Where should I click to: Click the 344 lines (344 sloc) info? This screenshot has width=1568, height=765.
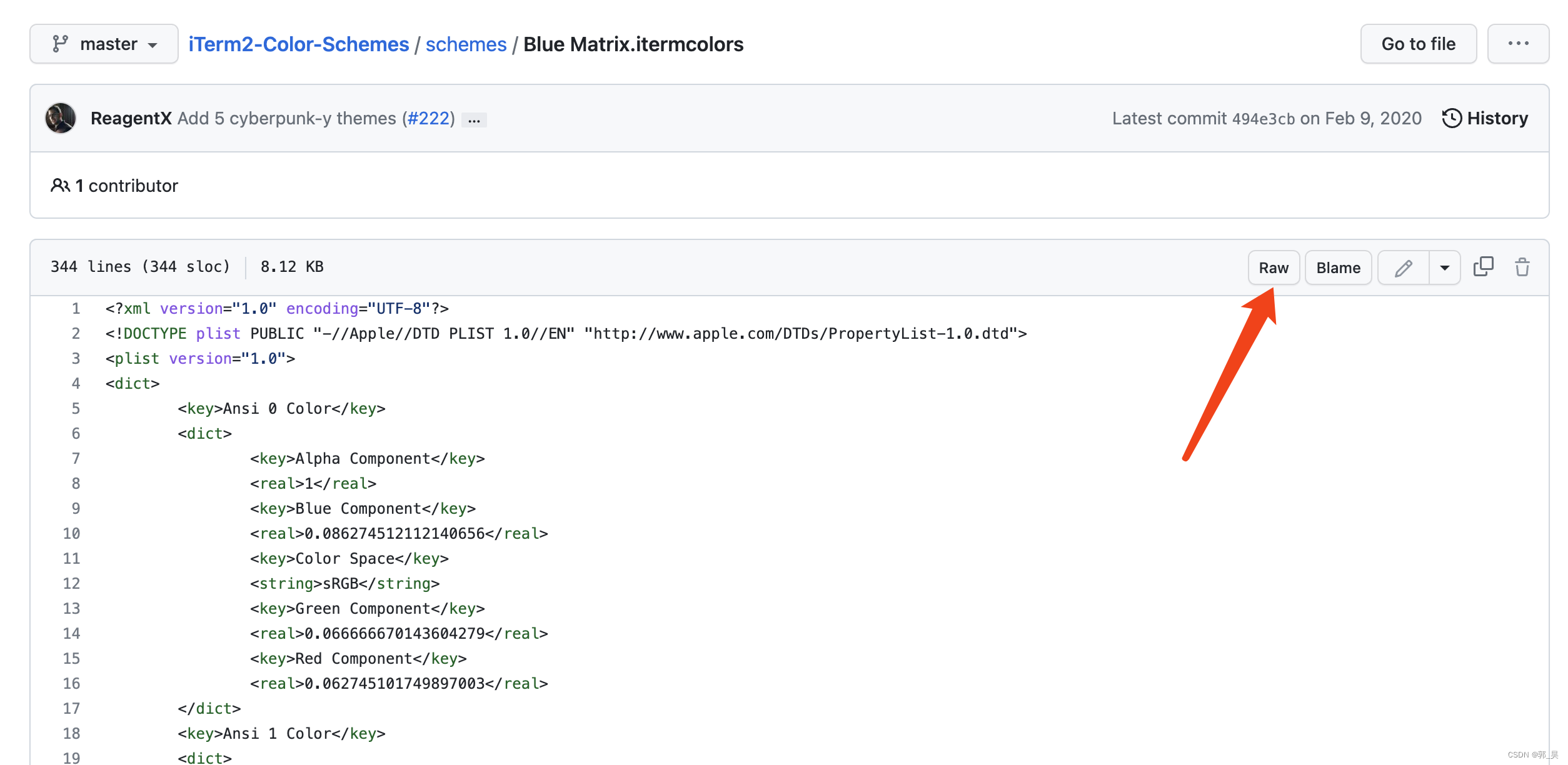tap(141, 266)
